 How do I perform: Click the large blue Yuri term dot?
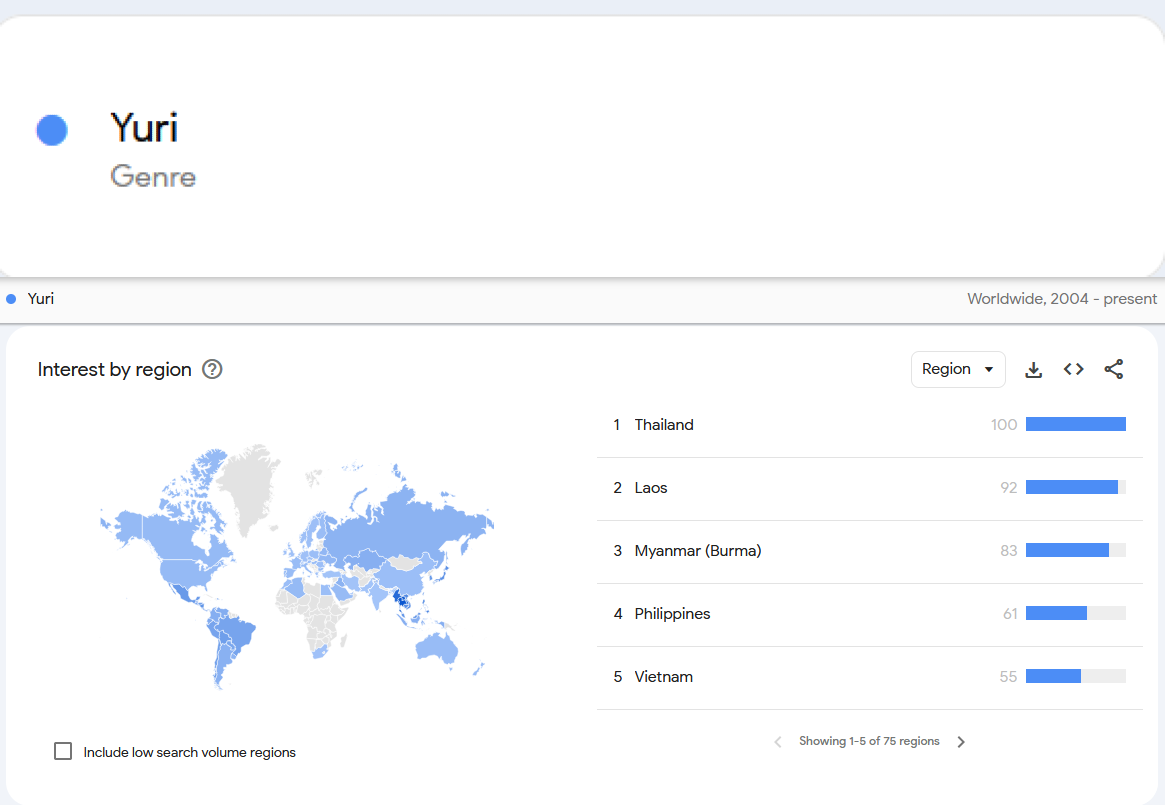(x=52, y=130)
